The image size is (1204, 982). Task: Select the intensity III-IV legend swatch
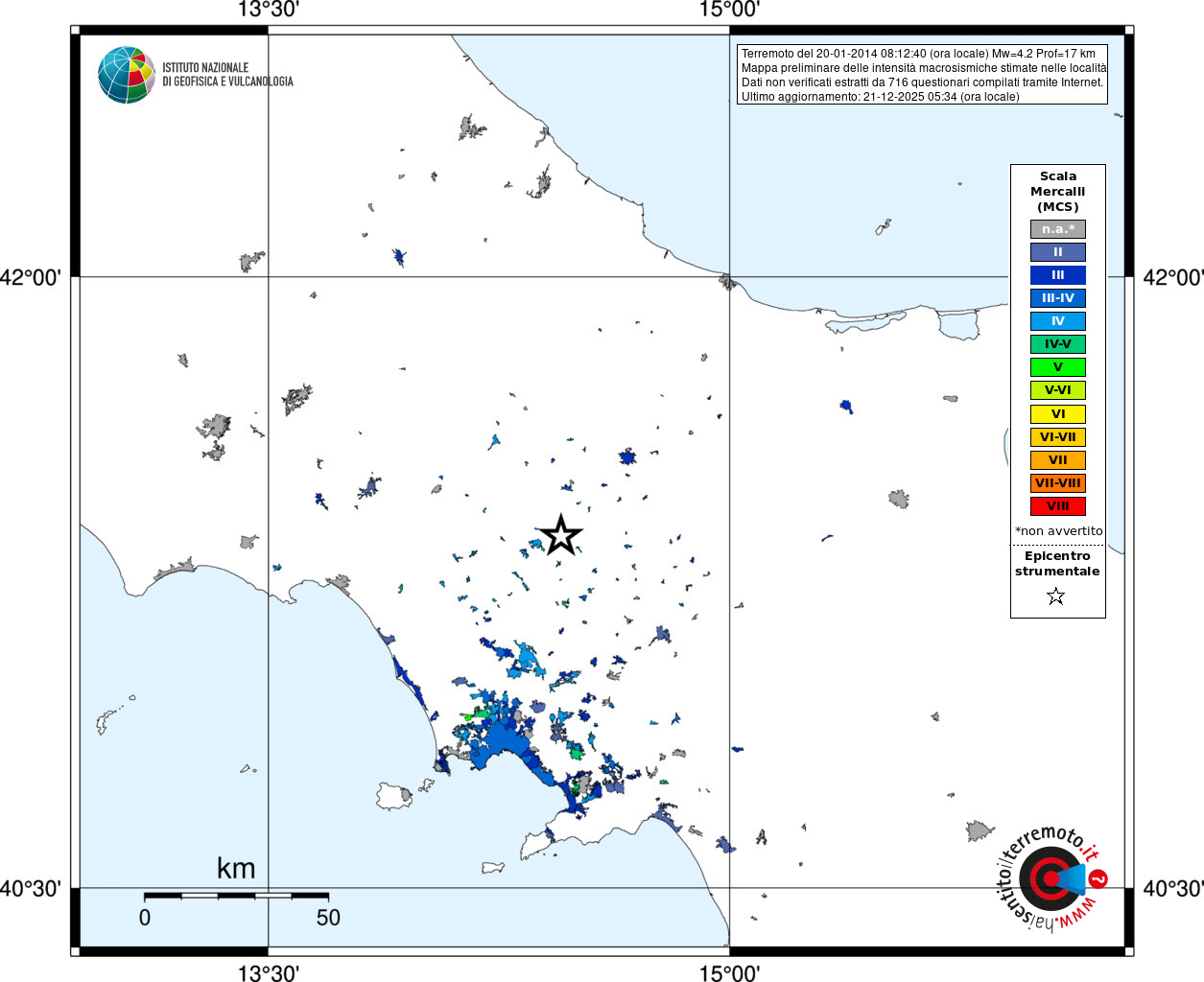(1058, 298)
